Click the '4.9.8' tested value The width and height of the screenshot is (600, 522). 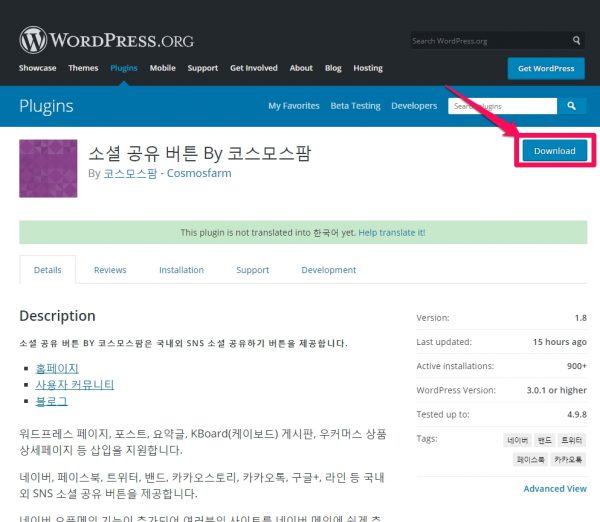coord(577,414)
